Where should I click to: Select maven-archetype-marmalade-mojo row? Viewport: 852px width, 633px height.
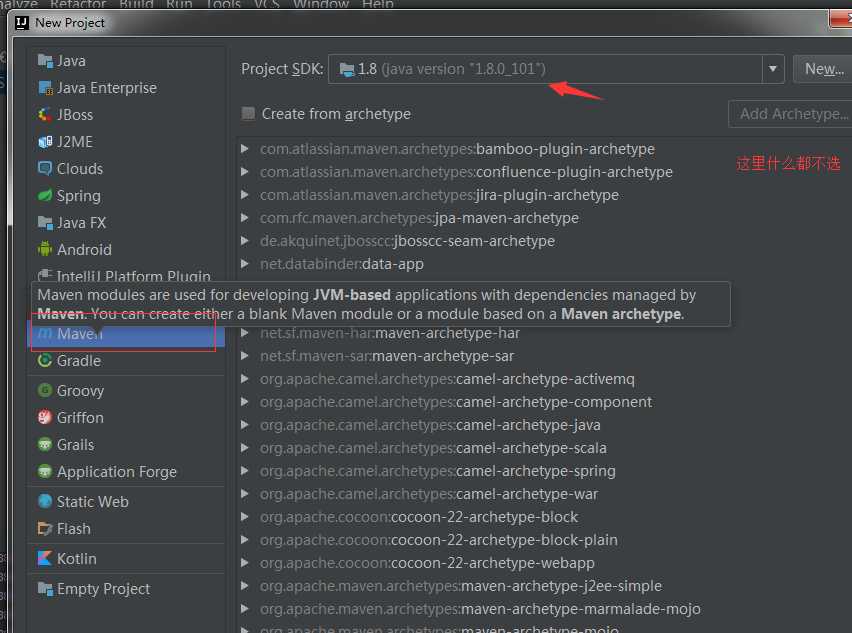coord(480,609)
